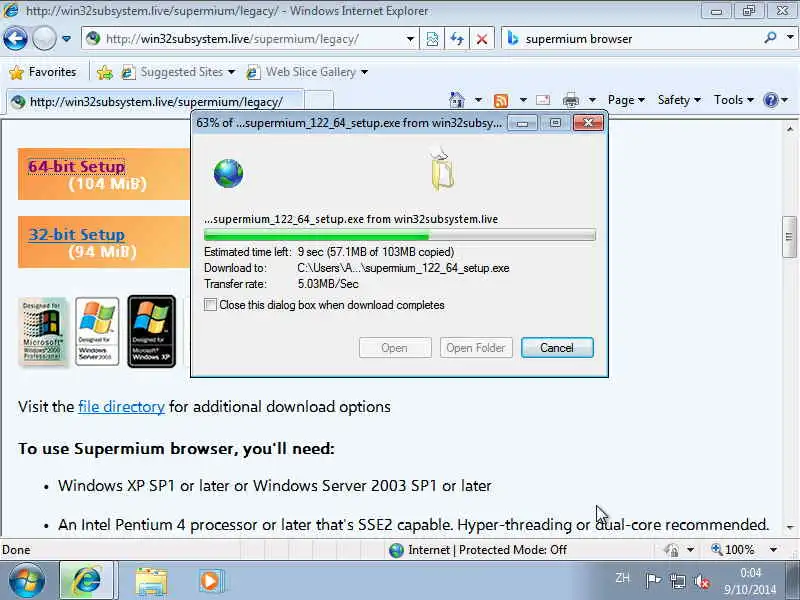Check Close this dialog box when download completes

pyautogui.click(x=210, y=305)
